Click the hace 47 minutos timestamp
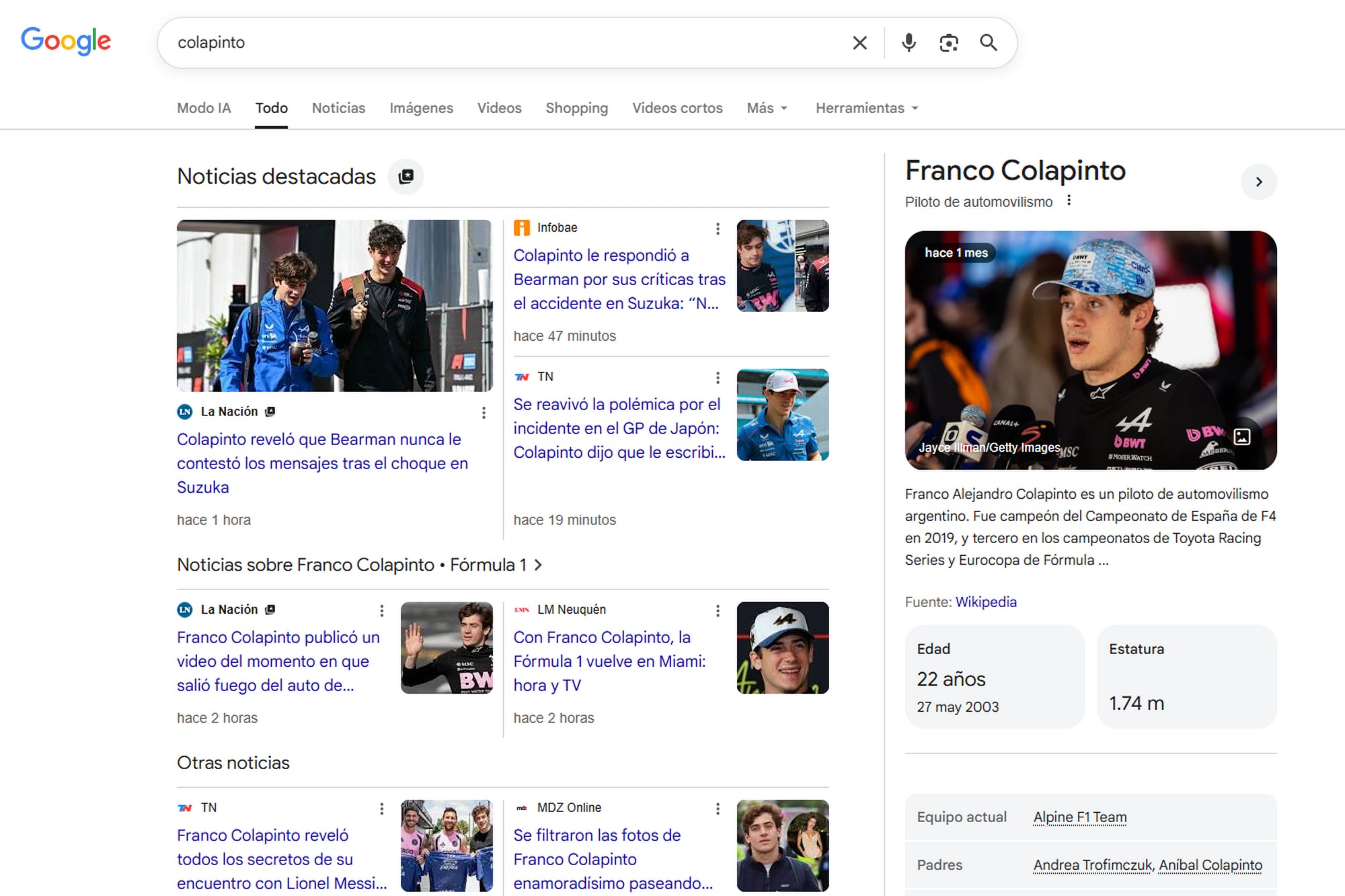This screenshot has width=1345, height=896. [x=564, y=336]
